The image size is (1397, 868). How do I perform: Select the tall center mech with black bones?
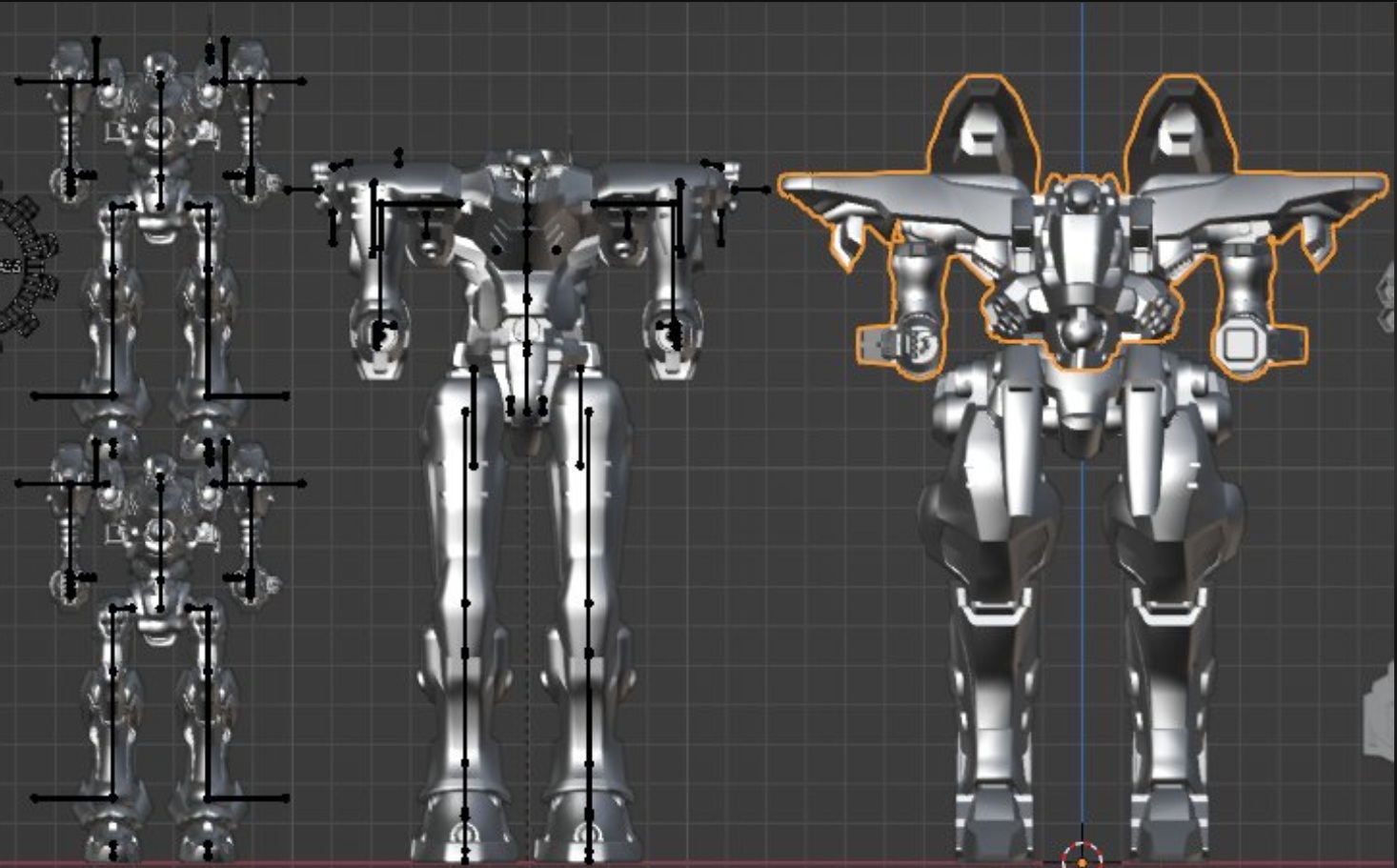tap(526, 505)
